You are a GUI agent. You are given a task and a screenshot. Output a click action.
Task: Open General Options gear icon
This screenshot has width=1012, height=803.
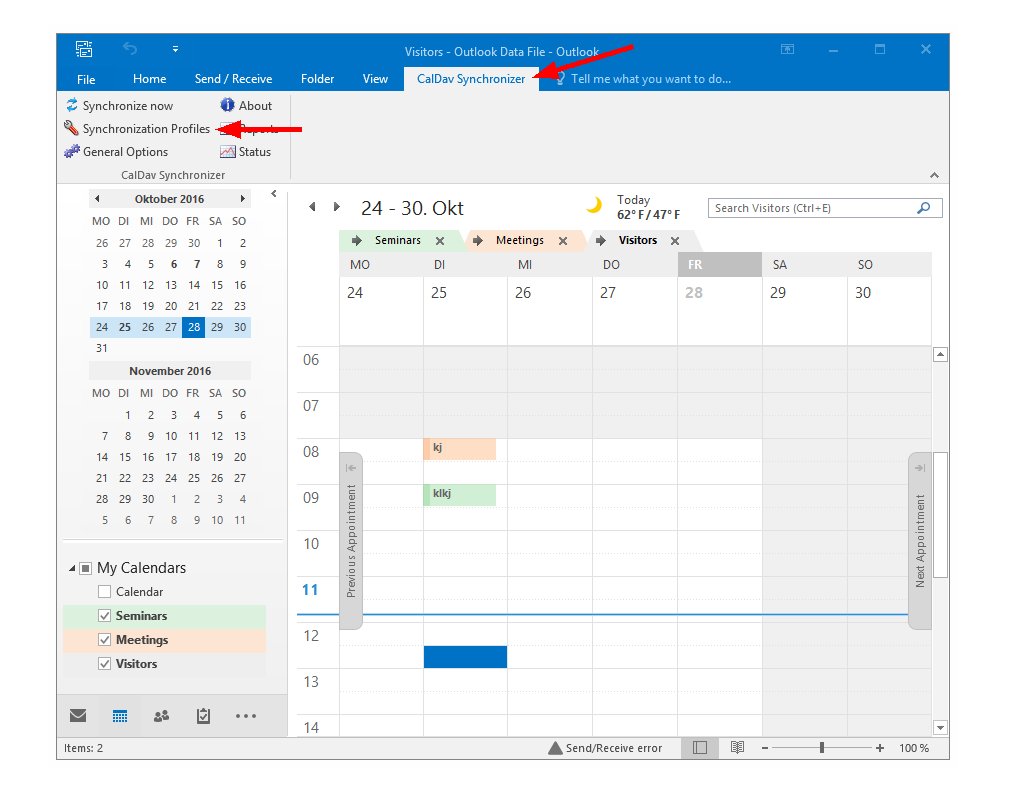point(72,152)
